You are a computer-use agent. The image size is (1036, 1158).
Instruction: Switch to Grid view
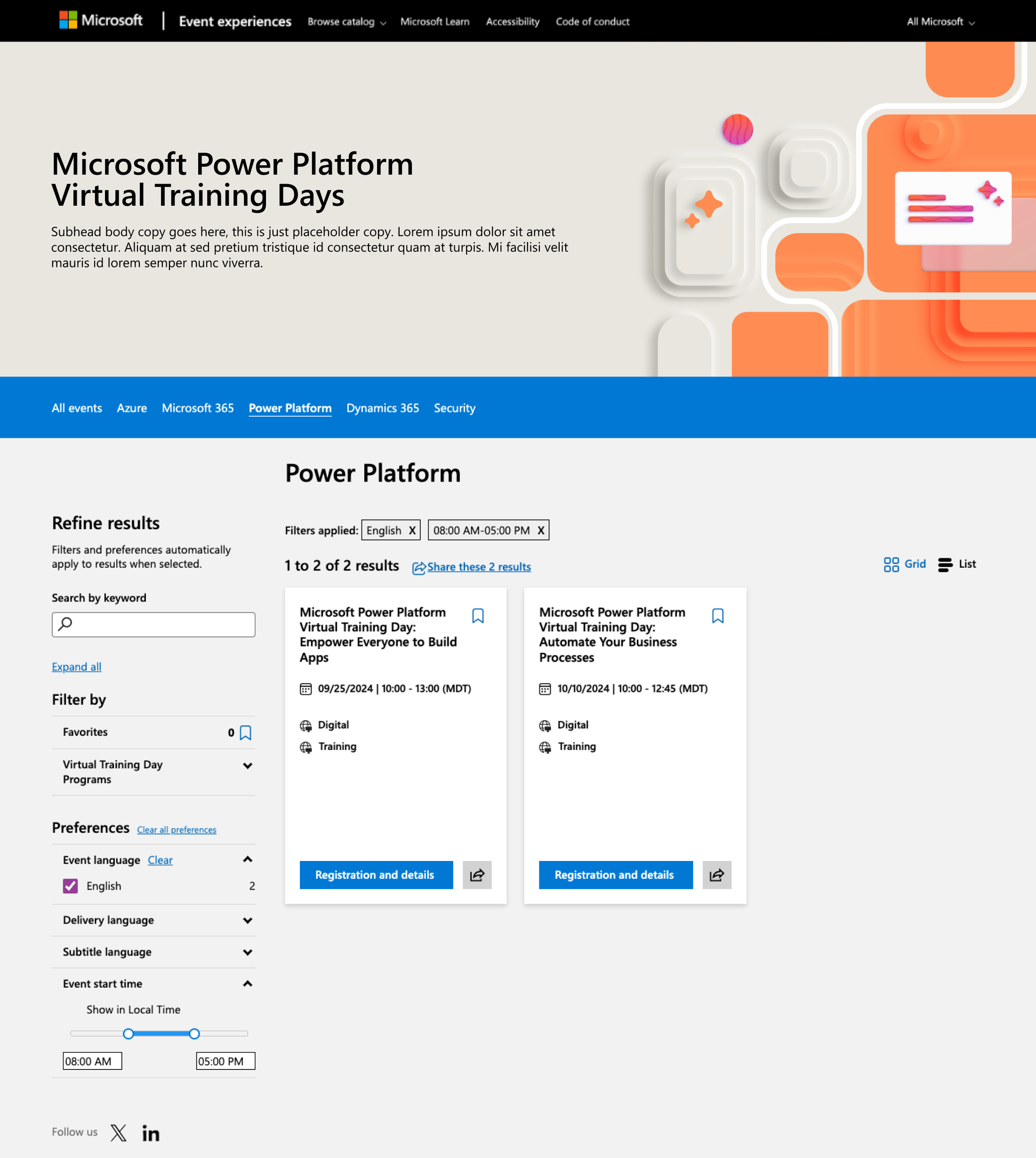(x=905, y=563)
